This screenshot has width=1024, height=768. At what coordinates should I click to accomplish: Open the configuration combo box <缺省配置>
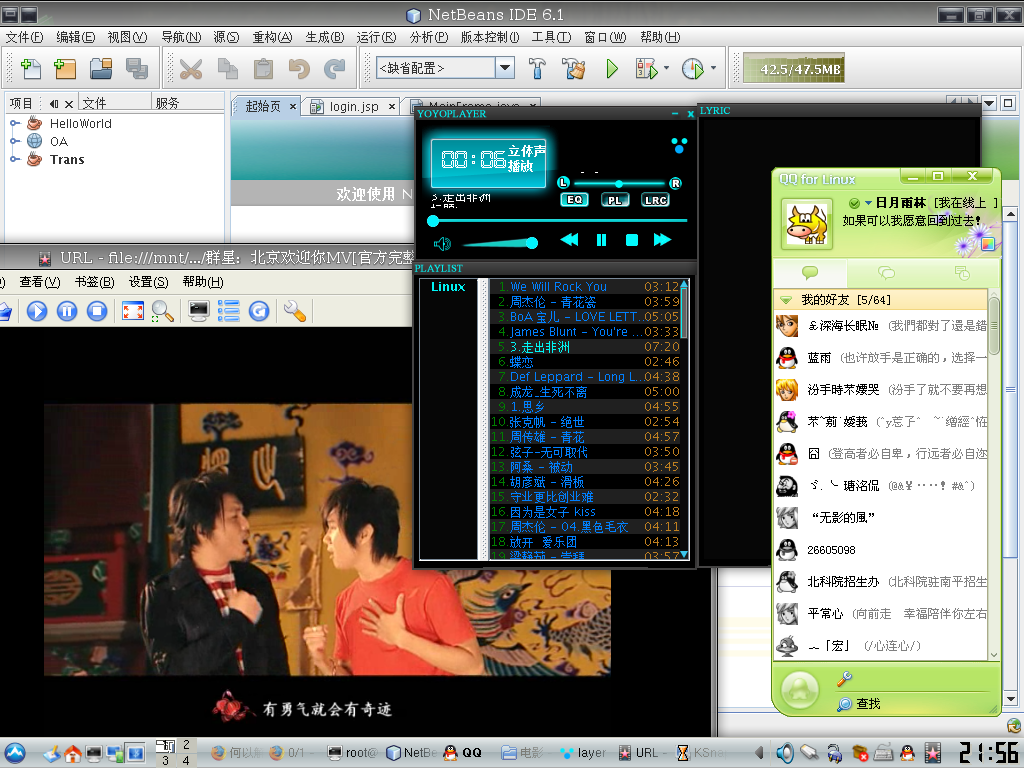point(445,68)
